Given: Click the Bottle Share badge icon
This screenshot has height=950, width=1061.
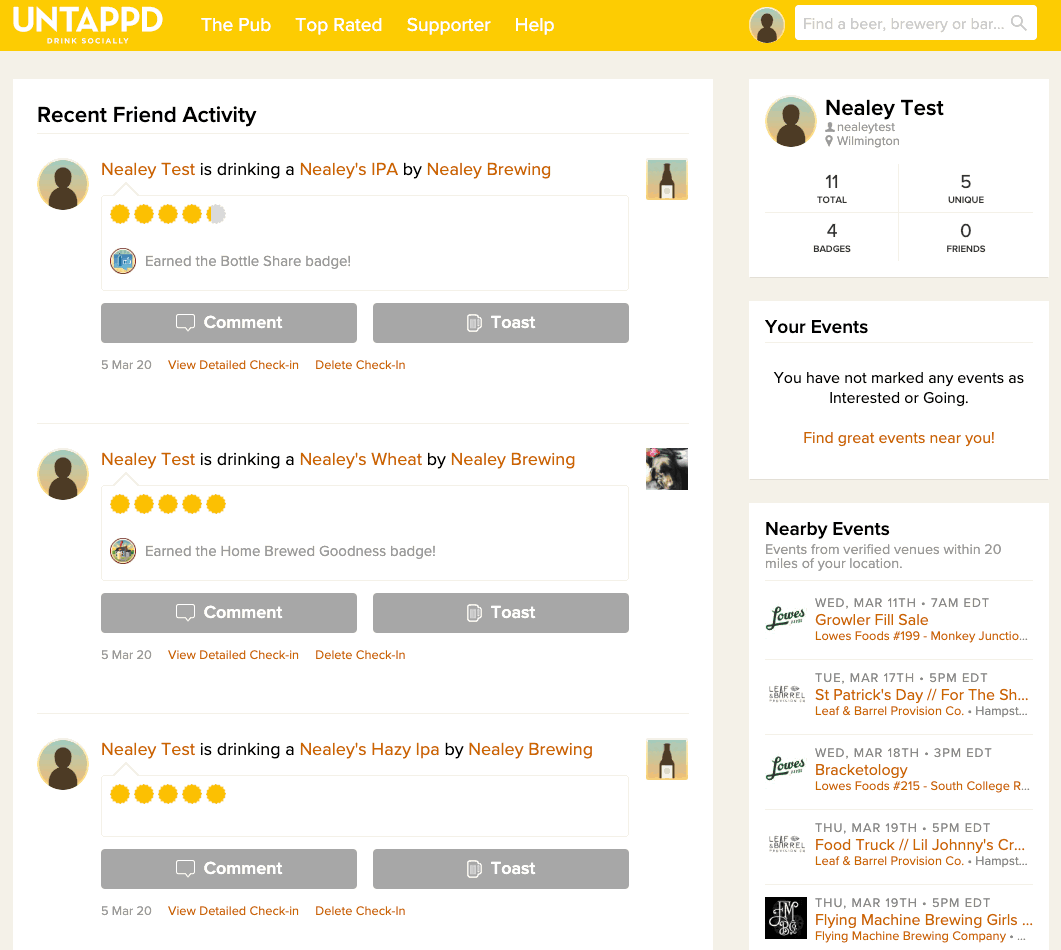Looking at the screenshot, I should click(123, 261).
